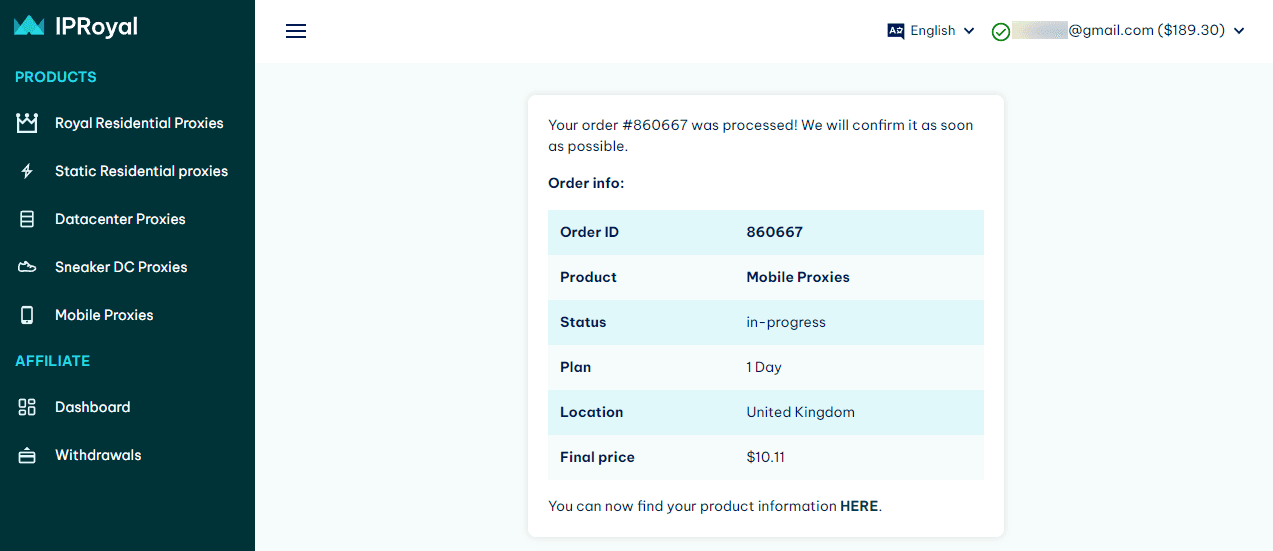Image resolution: width=1273 pixels, height=551 pixels.
Task: Select Sneaker DC Proxies in sidebar
Action: tap(121, 267)
